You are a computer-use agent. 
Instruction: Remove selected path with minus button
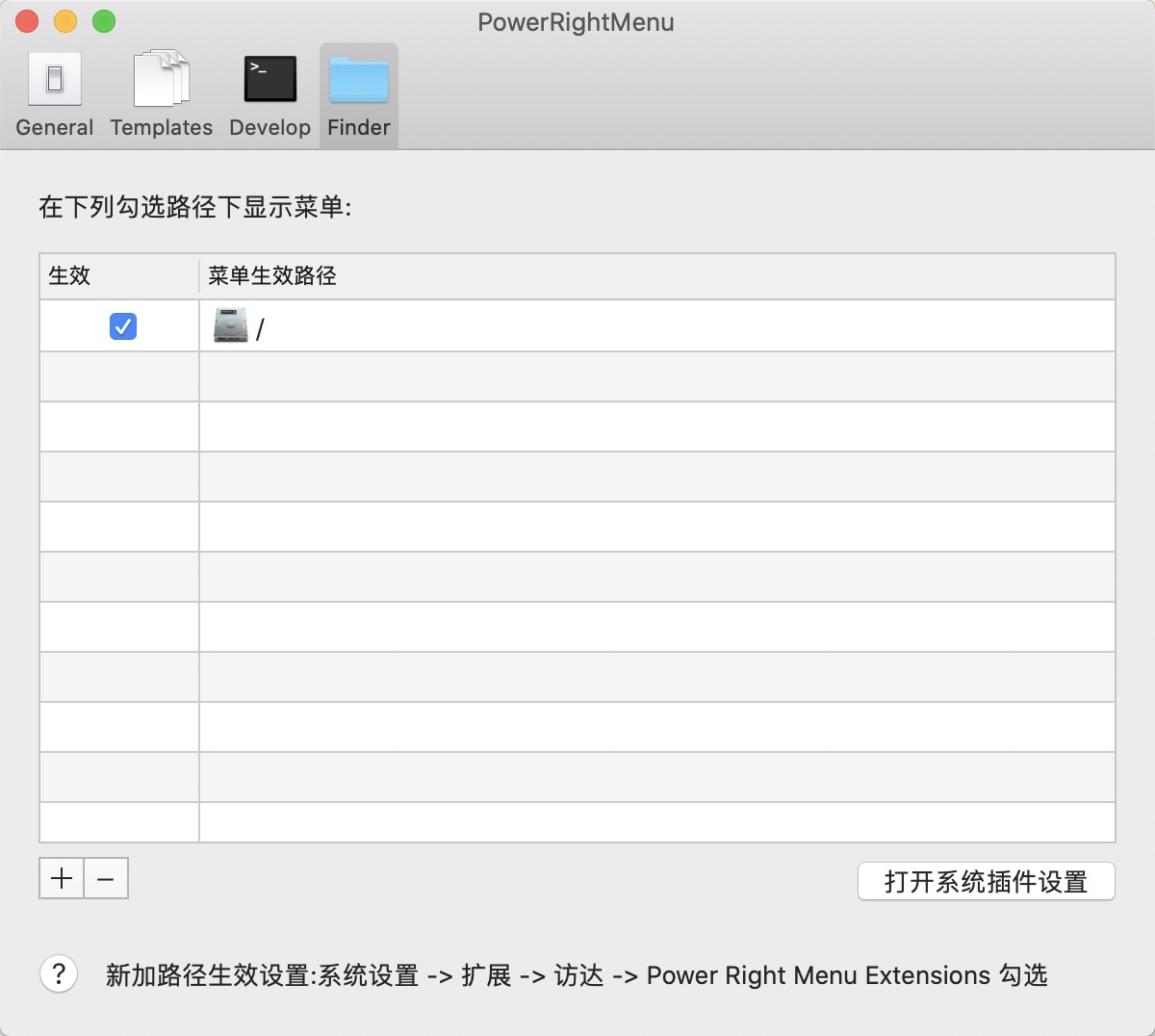106,878
